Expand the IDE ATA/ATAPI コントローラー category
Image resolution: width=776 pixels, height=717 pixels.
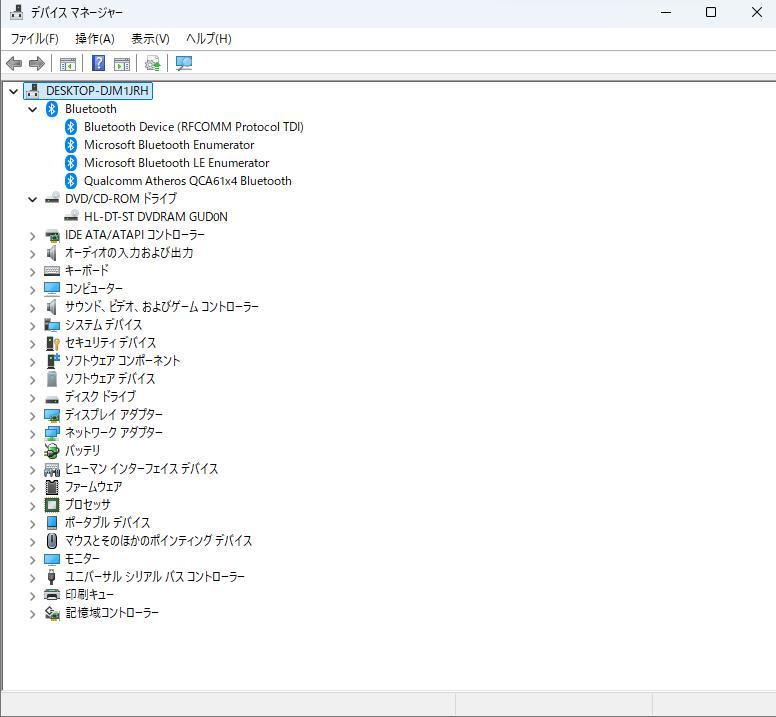[33, 236]
